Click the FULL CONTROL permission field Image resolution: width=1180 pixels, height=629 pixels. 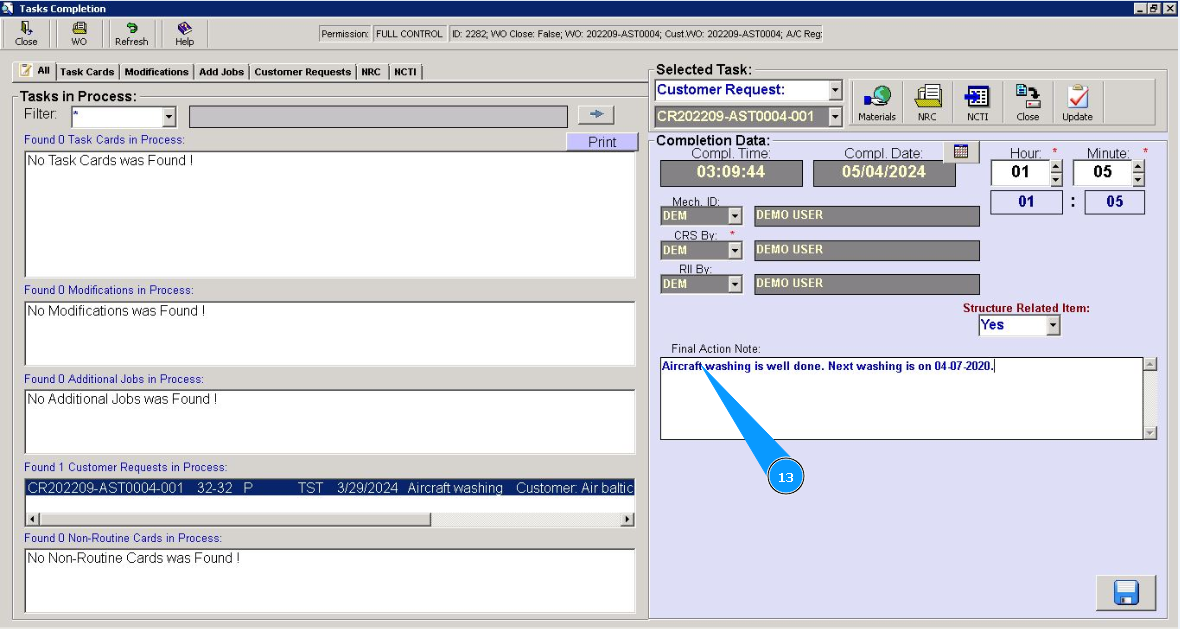[x=409, y=34]
